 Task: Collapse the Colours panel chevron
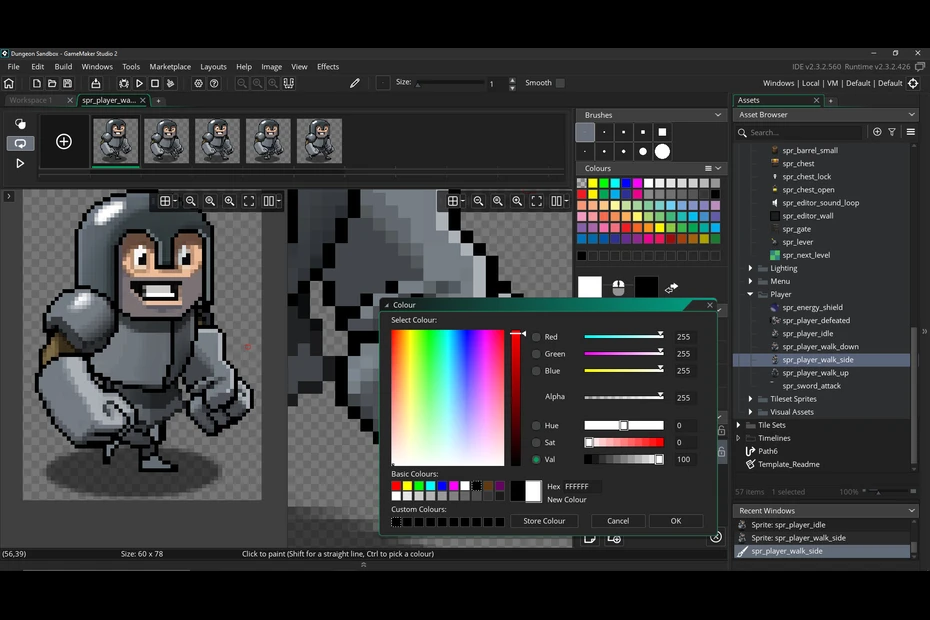coord(718,168)
